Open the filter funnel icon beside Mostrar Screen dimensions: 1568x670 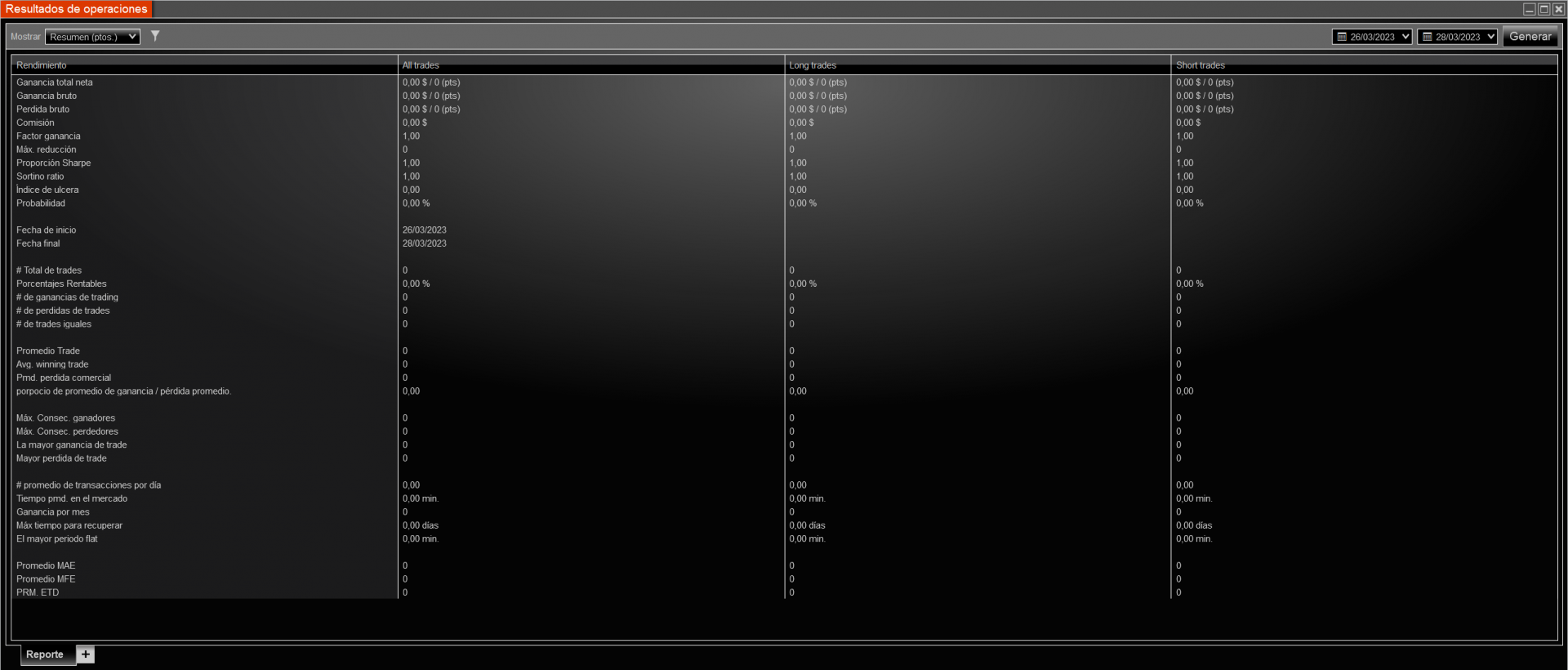(x=155, y=36)
